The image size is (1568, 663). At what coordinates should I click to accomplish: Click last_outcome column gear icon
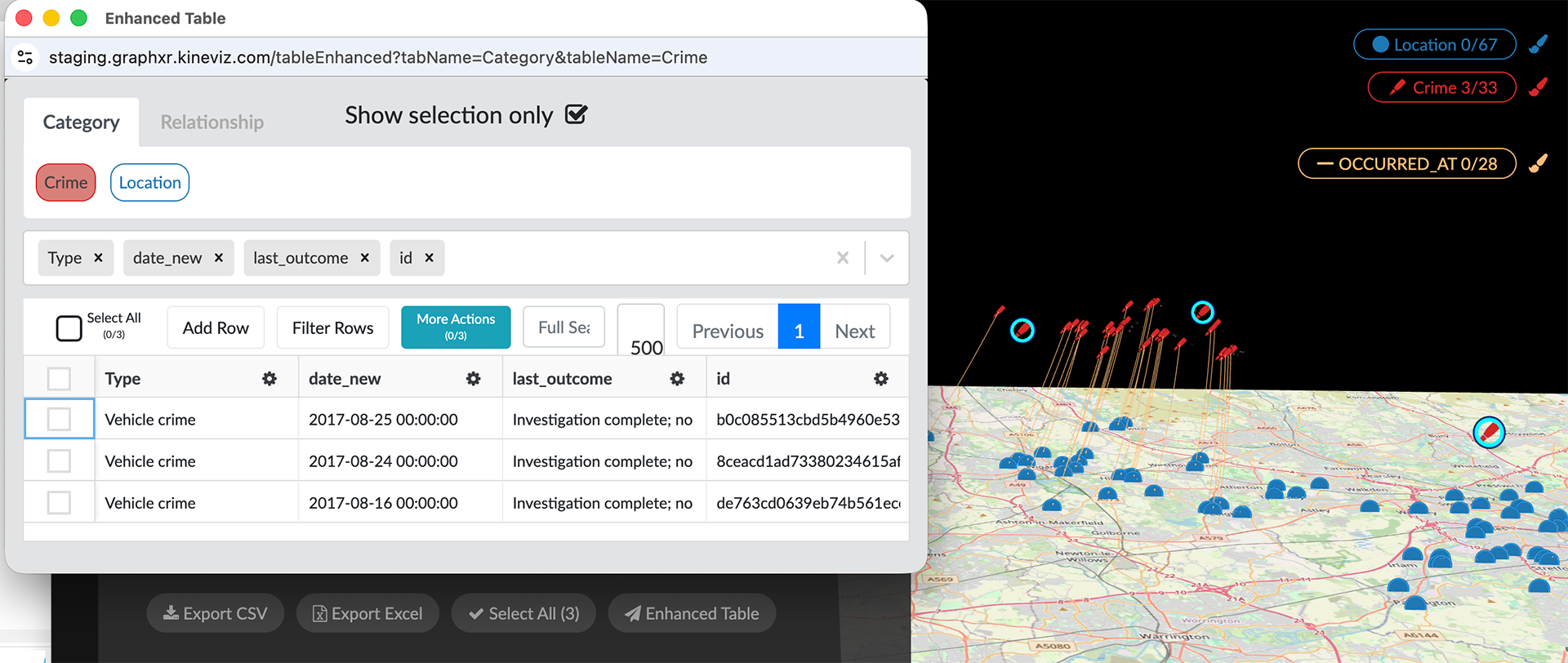click(x=677, y=379)
